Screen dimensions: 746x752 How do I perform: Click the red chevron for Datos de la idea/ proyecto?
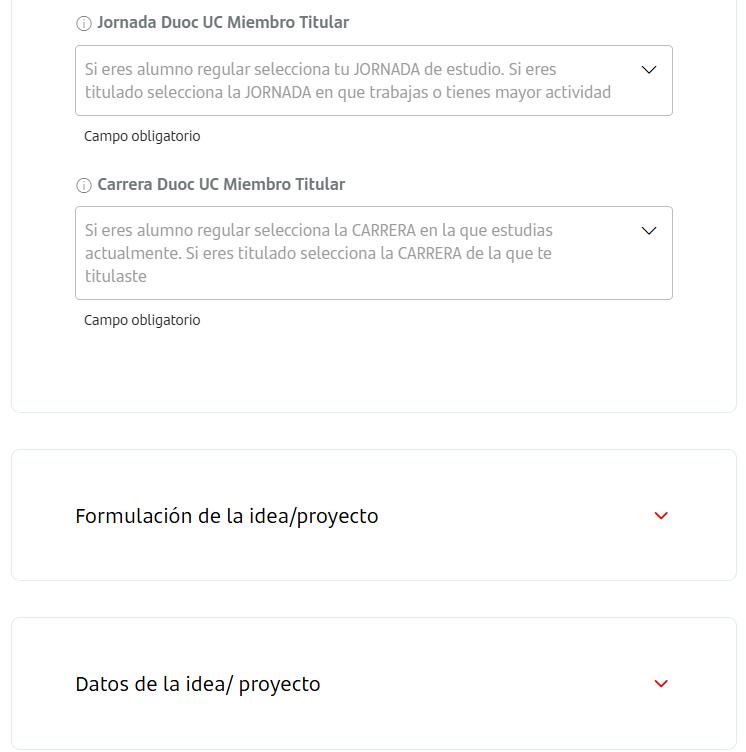click(661, 683)
